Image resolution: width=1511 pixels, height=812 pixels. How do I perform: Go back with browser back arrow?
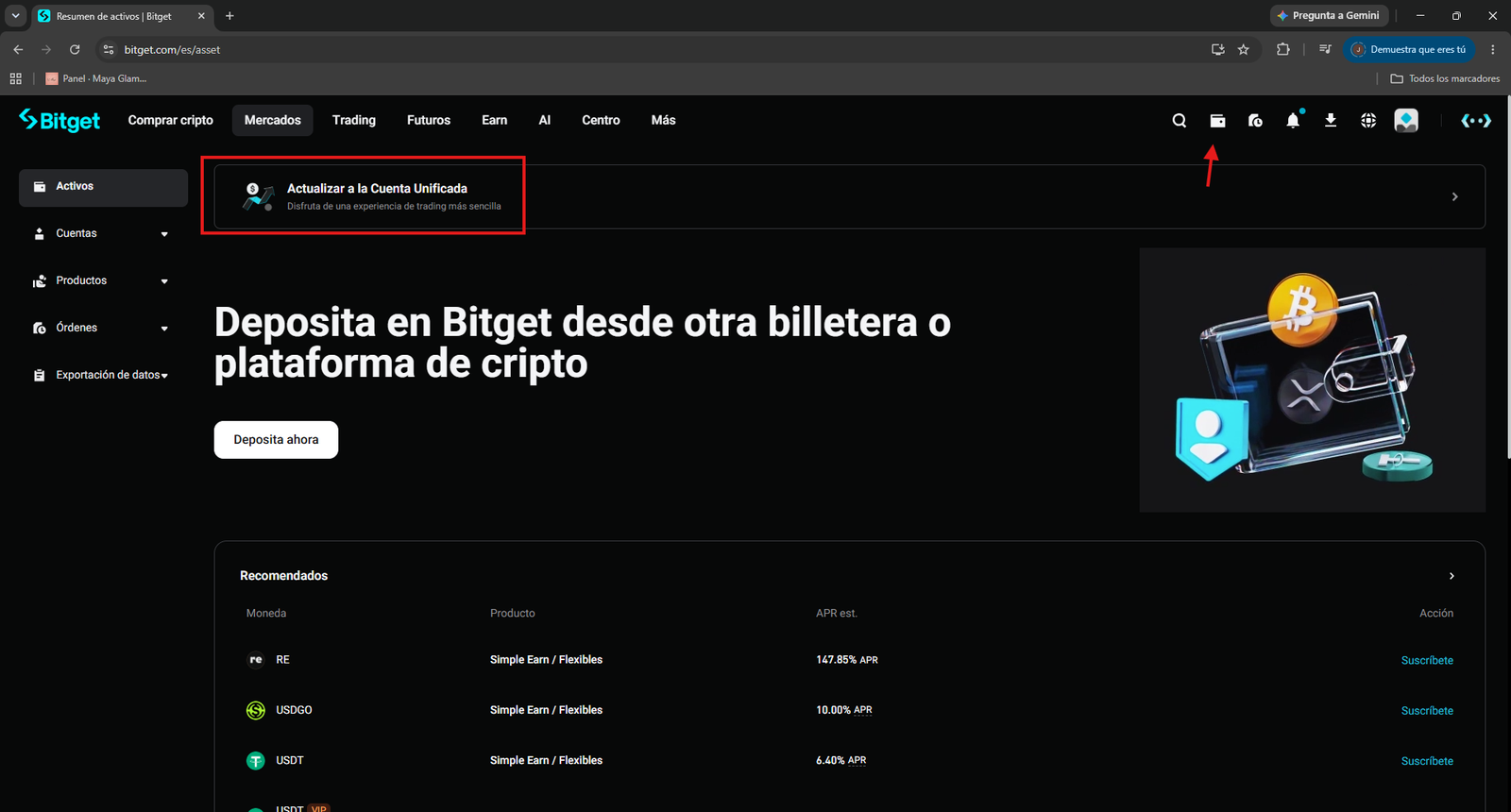(x=18, y=49)
